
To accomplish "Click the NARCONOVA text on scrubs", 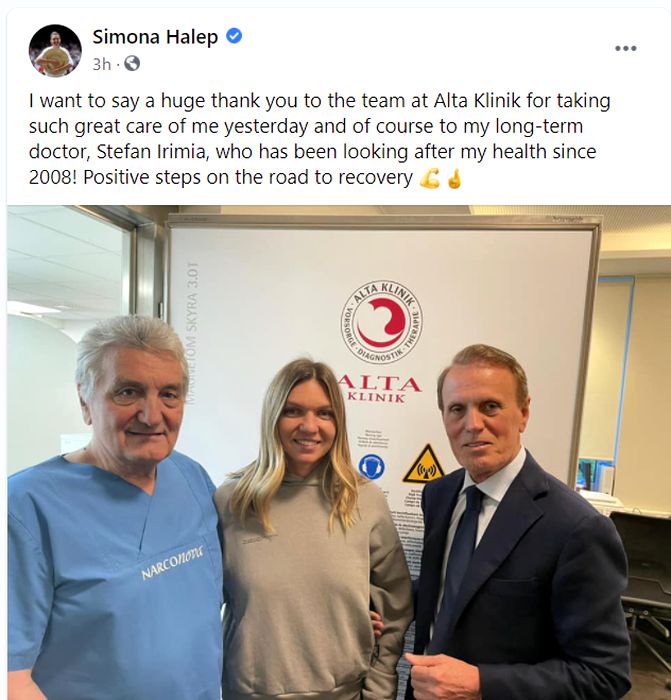I will 172,563.
